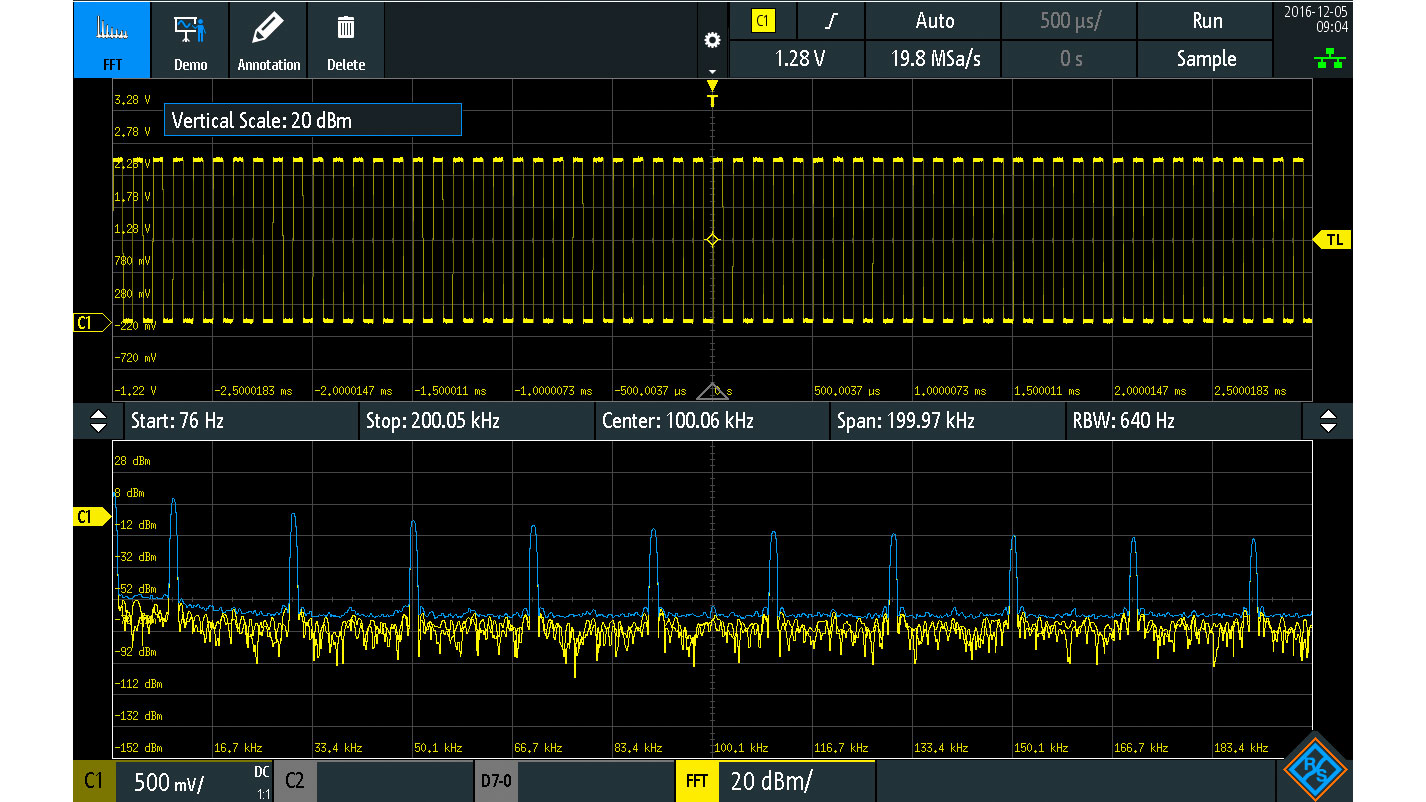Open the FFT 20 dBm/ tab

click(775, 781)
